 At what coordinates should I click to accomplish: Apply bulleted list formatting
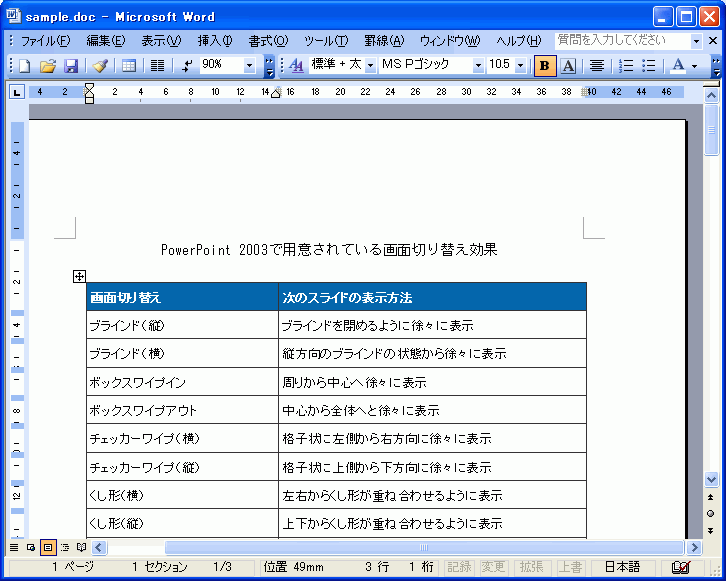pos(649,66)
